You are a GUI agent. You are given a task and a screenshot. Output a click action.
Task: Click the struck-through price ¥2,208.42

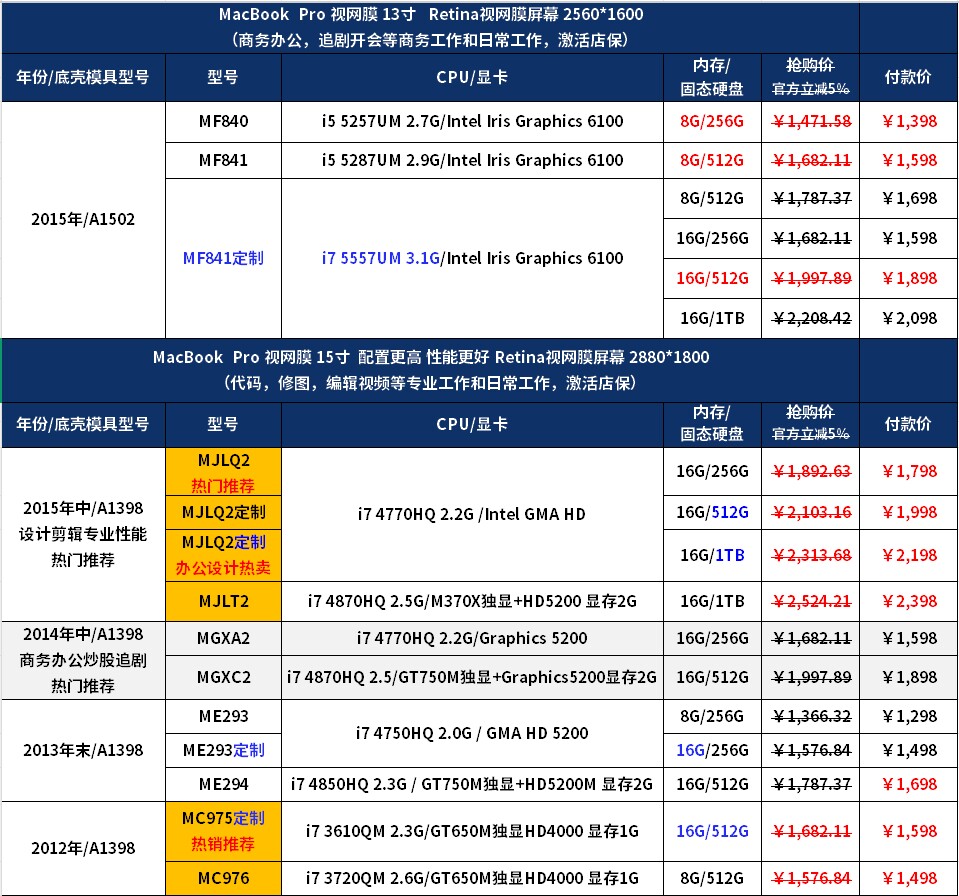(x=811, y=318)
